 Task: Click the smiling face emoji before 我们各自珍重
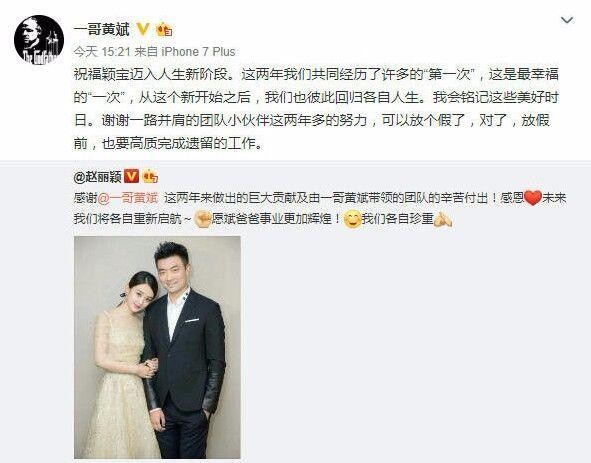coord(352,219)
